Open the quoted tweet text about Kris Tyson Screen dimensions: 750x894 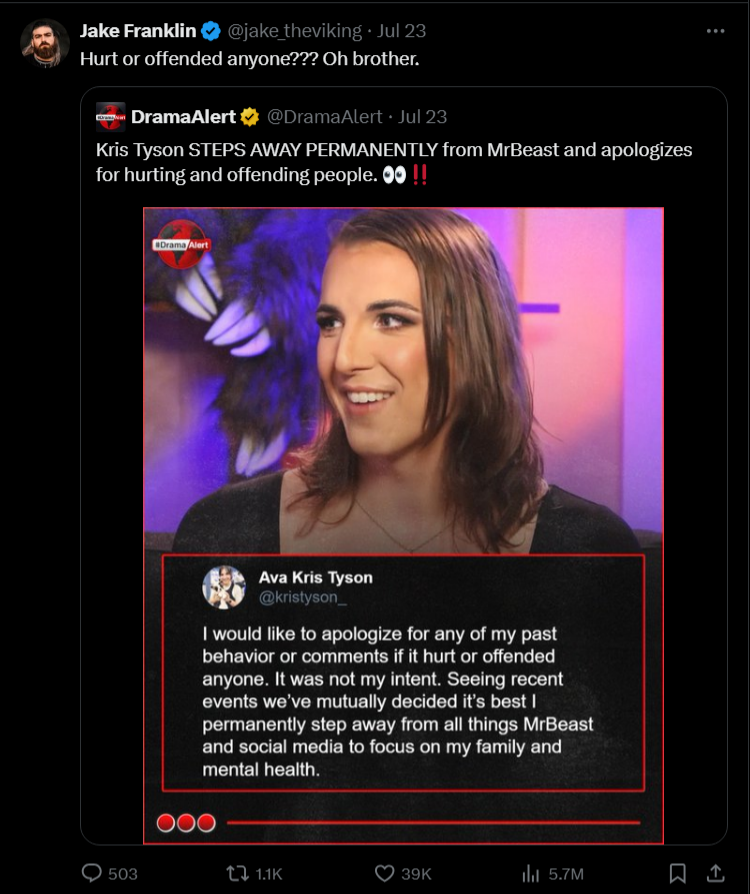tap(394, 162)
